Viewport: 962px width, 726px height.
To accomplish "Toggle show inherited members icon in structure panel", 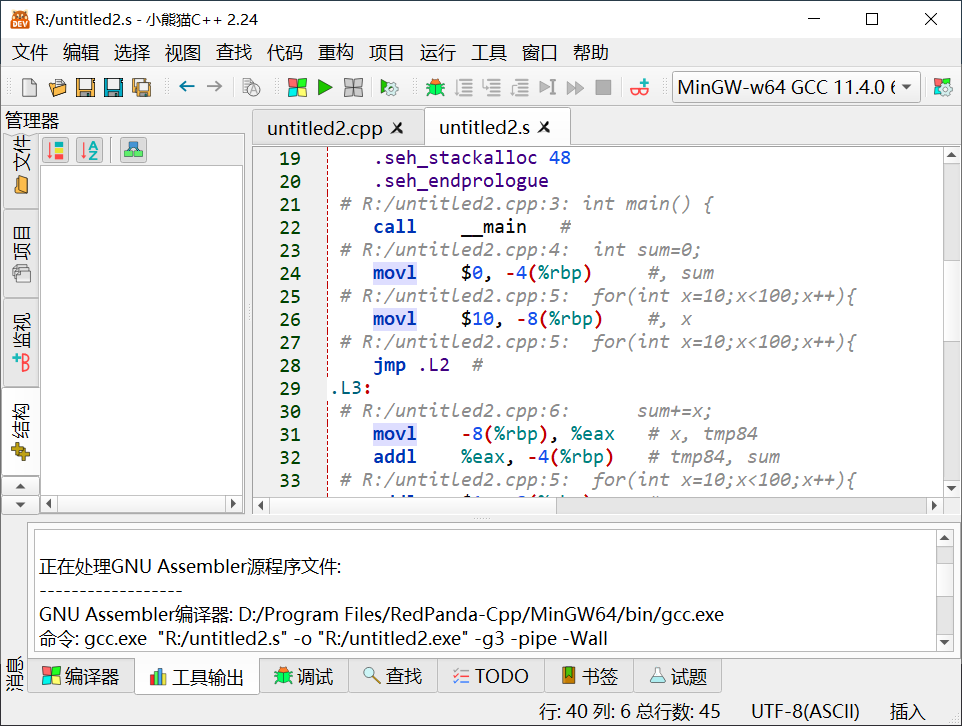I will click(133, 150).
